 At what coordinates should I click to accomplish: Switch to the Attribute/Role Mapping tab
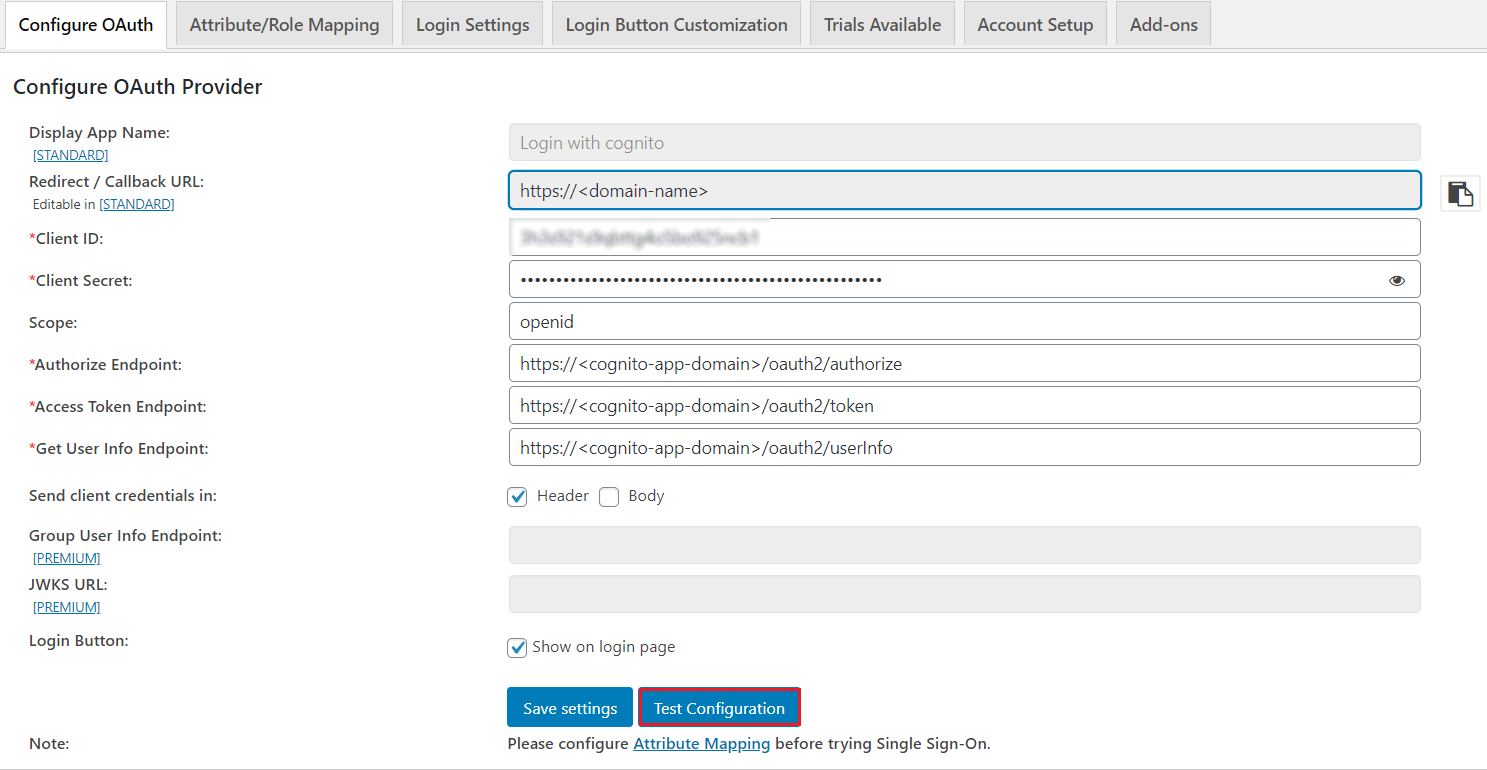(284, 23)
